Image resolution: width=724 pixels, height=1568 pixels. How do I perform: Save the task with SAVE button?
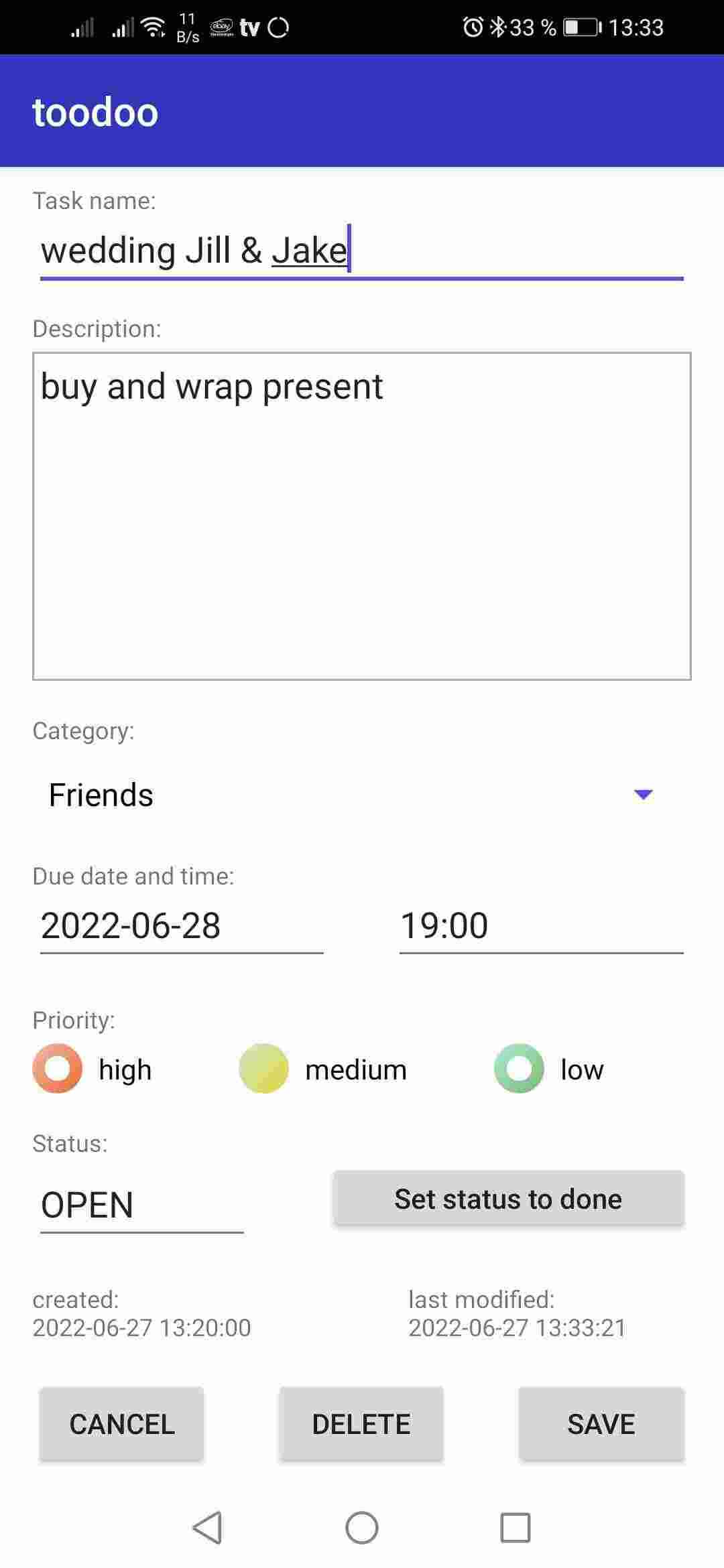[x=601, y=1424]
